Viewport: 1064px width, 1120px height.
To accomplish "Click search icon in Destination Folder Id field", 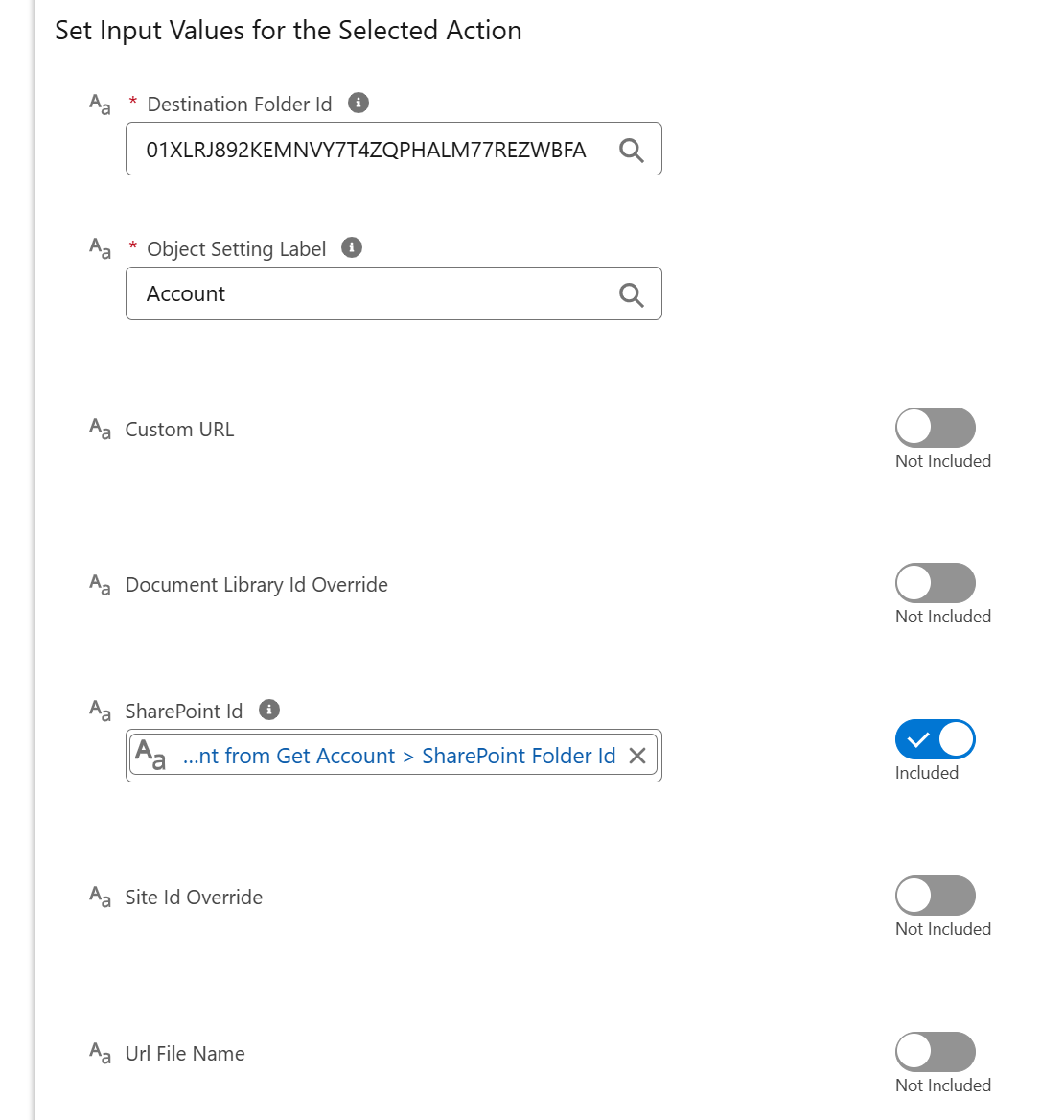I will click(632, 150).
